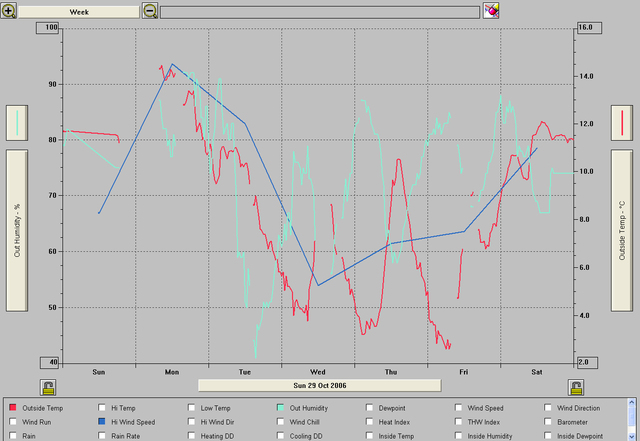Toggle the Hi Wind Speed checkbox
640x441 pixels.
click(x=102, y=422)
